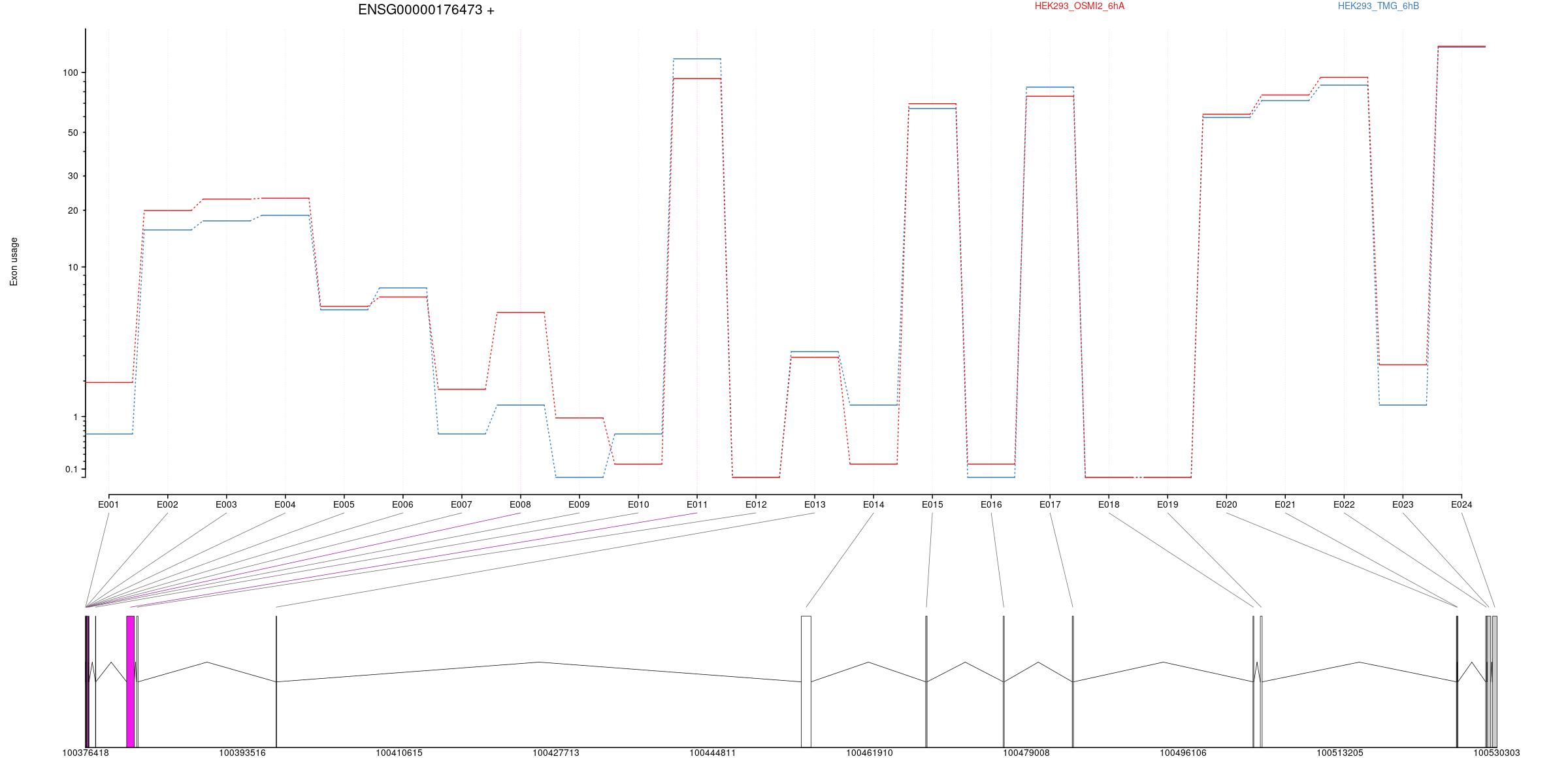
Task: Select exon label E020
Action: [x=1226, y=504]
